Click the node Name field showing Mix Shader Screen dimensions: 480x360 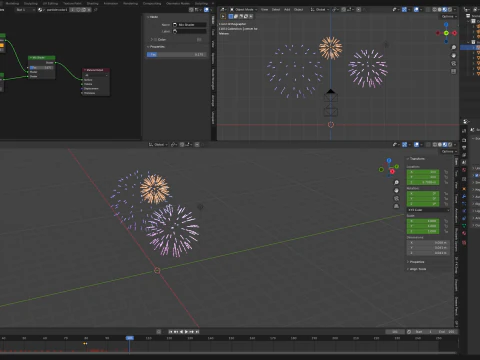click(189, 25)
